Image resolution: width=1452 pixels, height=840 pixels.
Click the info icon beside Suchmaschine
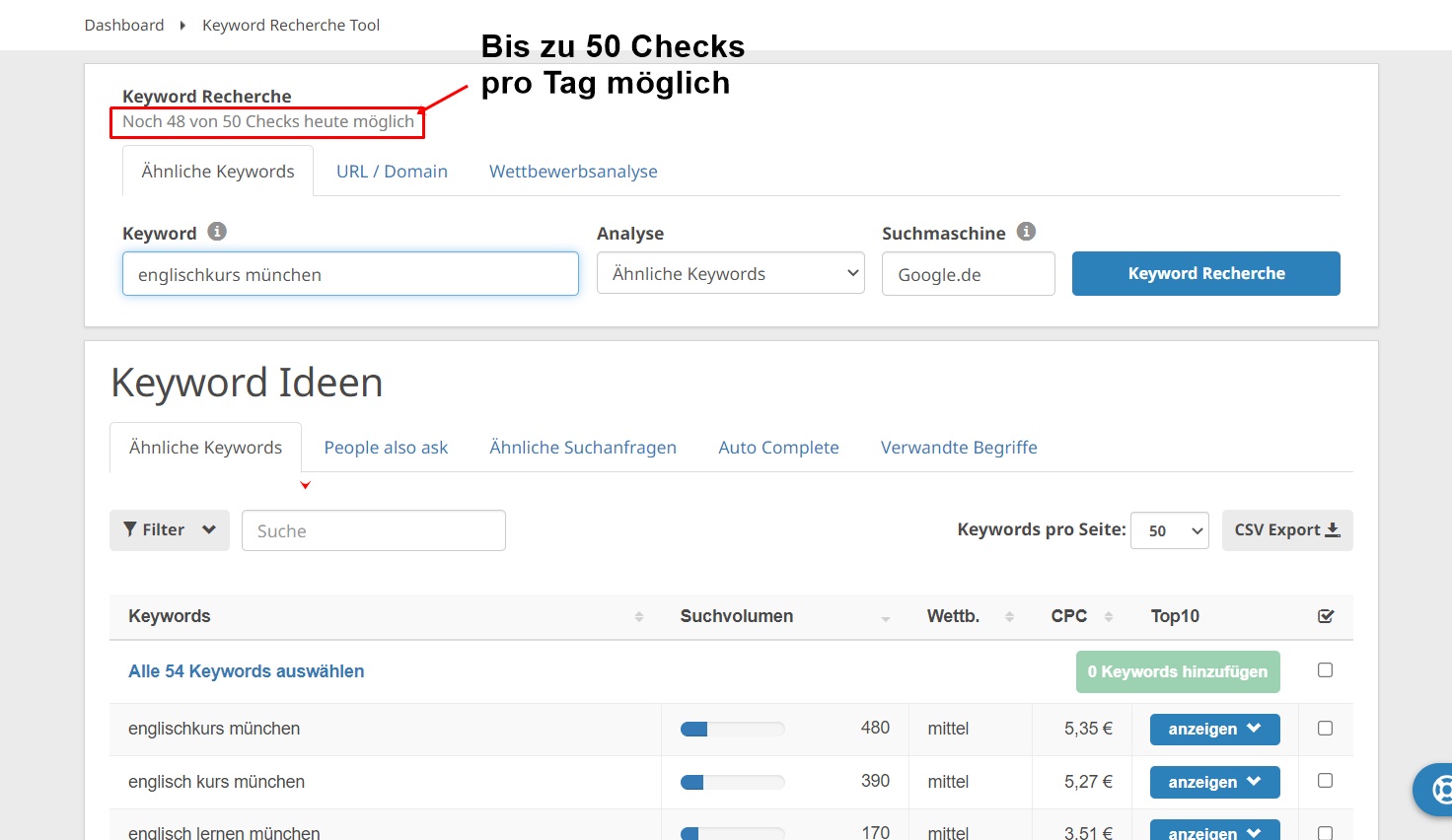1026,232
